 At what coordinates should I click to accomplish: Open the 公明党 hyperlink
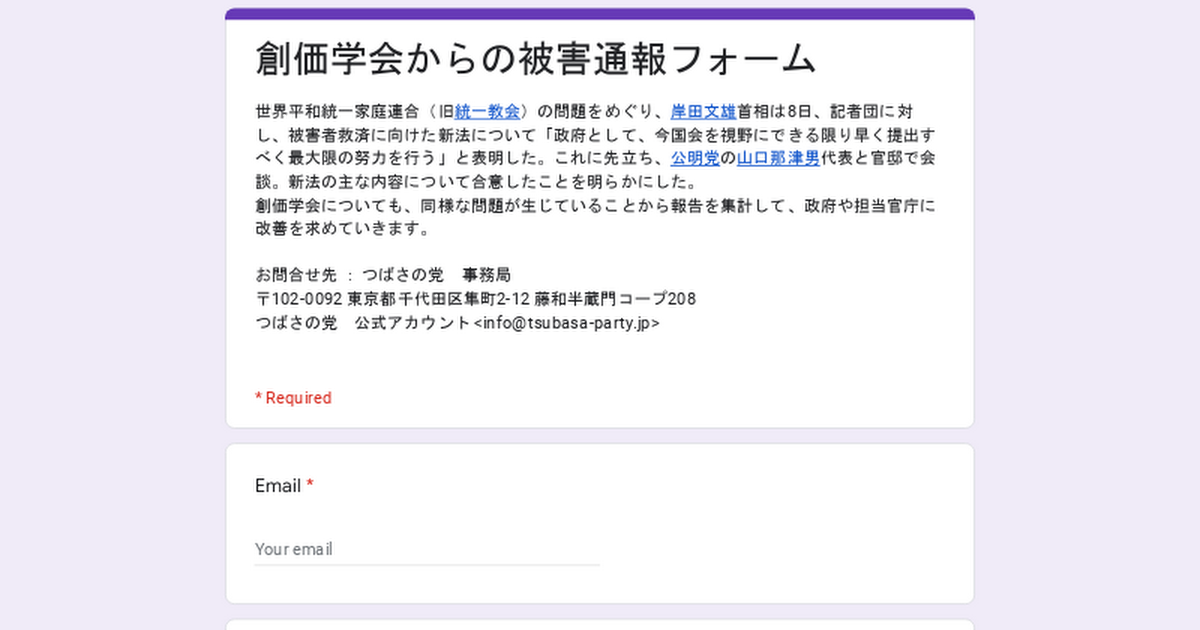[x=695, y=158]
